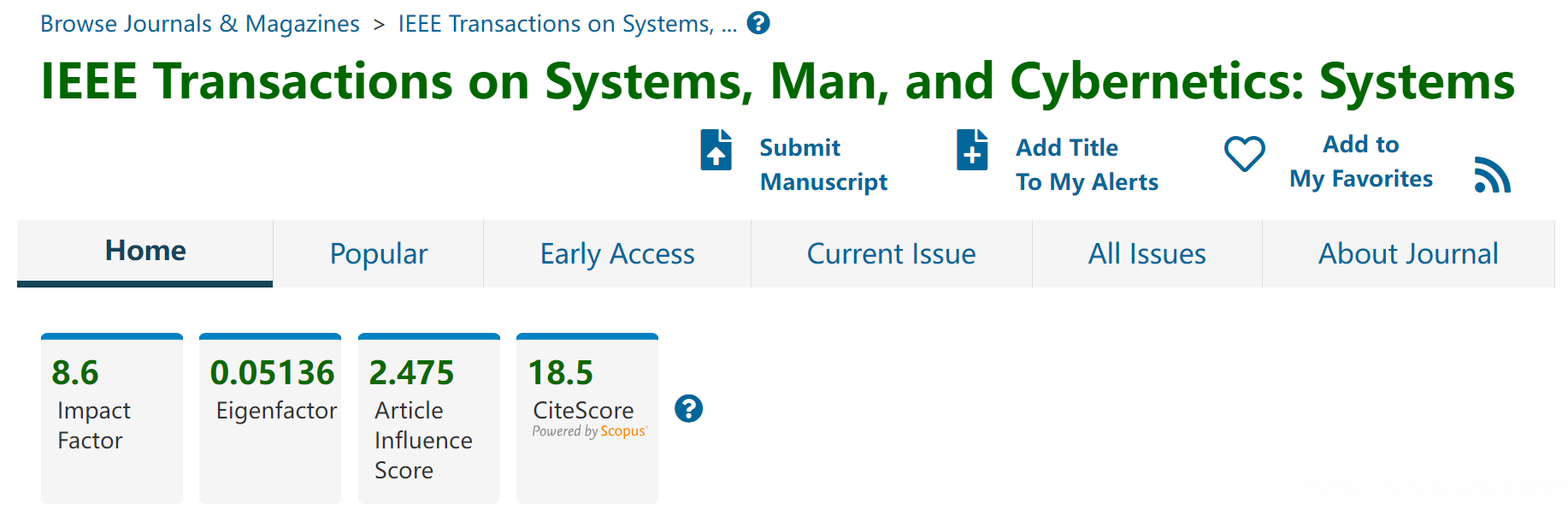Screen dimensions: 1568x522
Task: Click the Submit Manuscript upload icon
Action: [716, 150]
